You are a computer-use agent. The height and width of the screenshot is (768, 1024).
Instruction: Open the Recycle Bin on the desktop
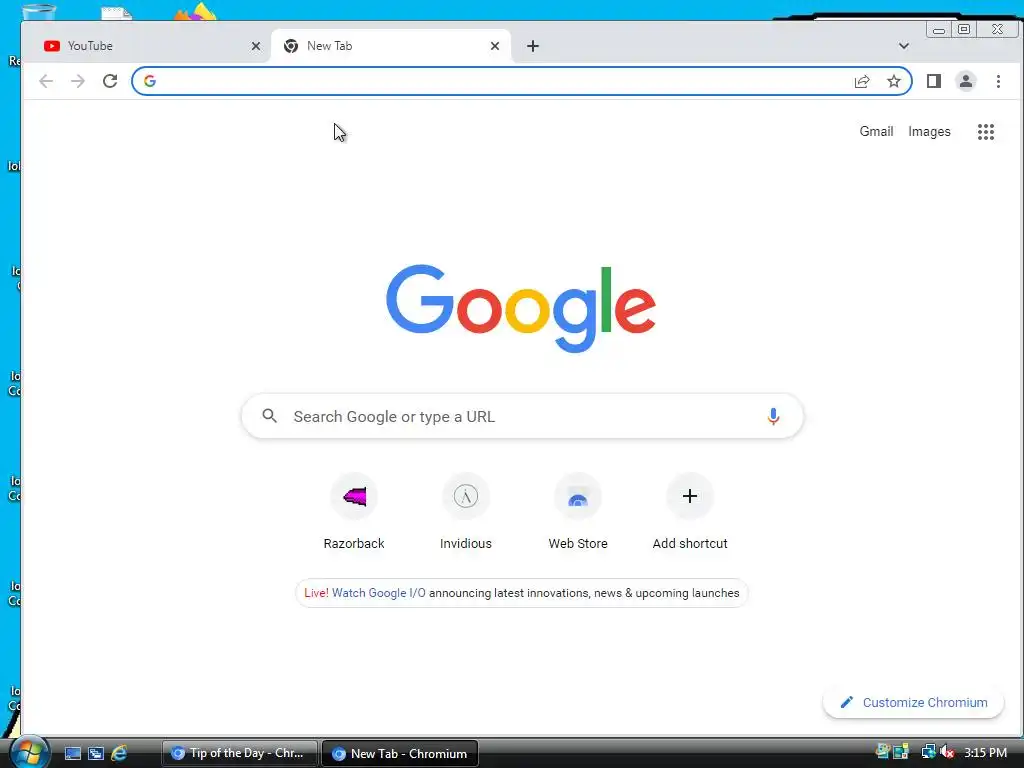pos(38,12)
